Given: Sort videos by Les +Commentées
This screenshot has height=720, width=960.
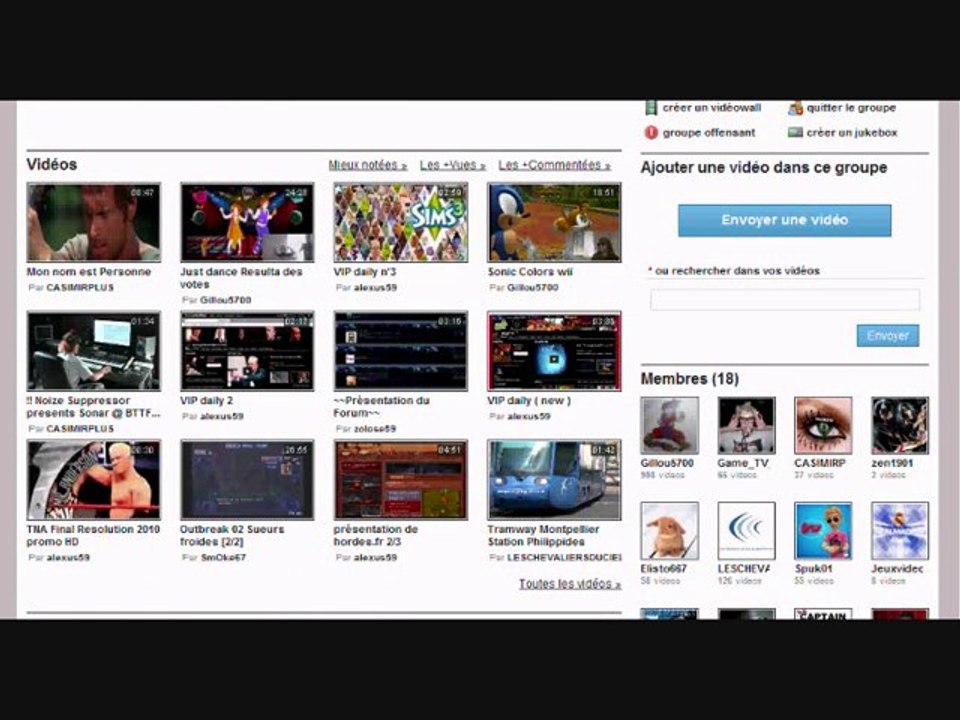Looking at the screenshot, I should [x=554, y=165].
